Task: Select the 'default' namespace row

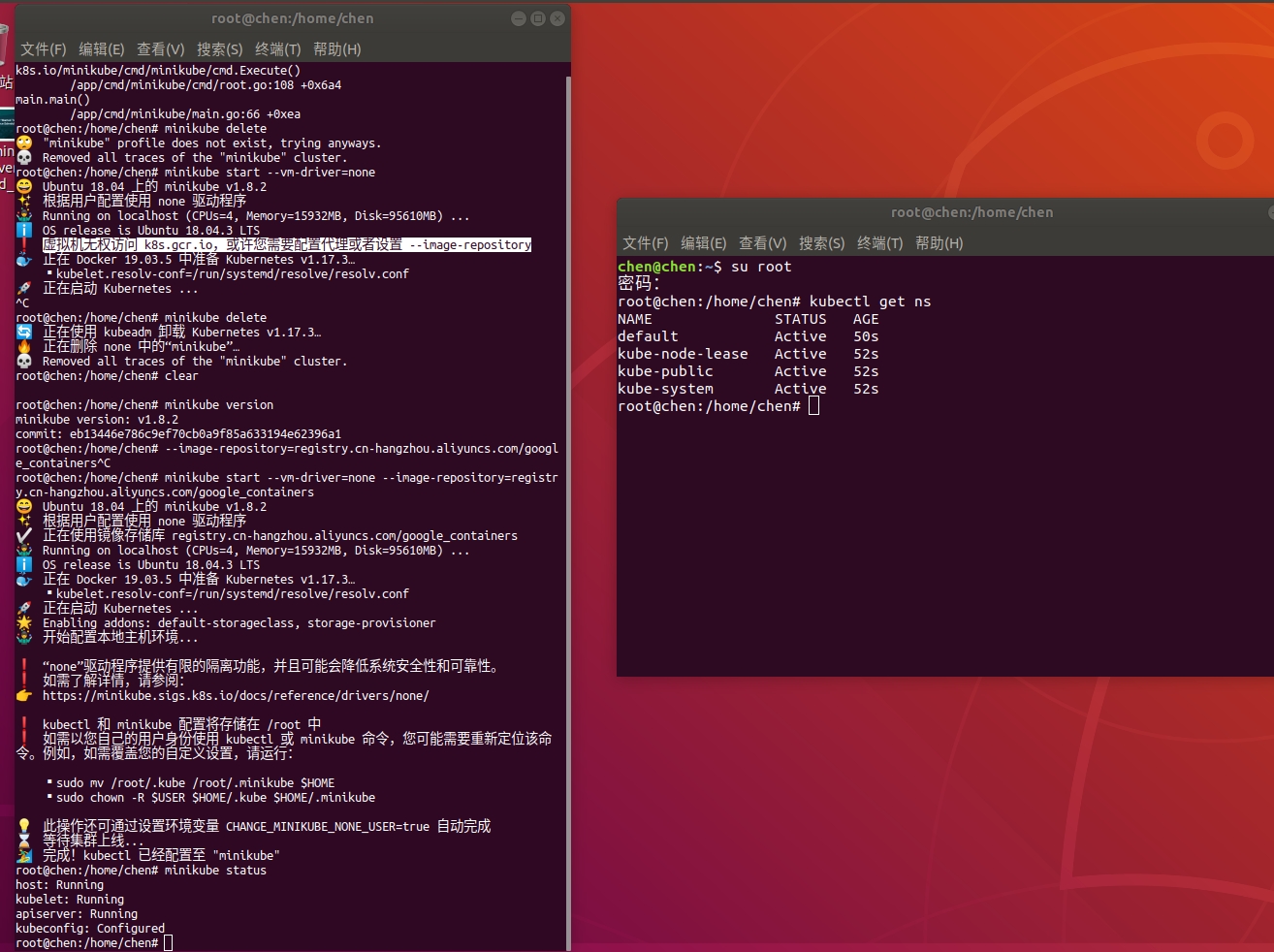Action: [x=748, y=336]
